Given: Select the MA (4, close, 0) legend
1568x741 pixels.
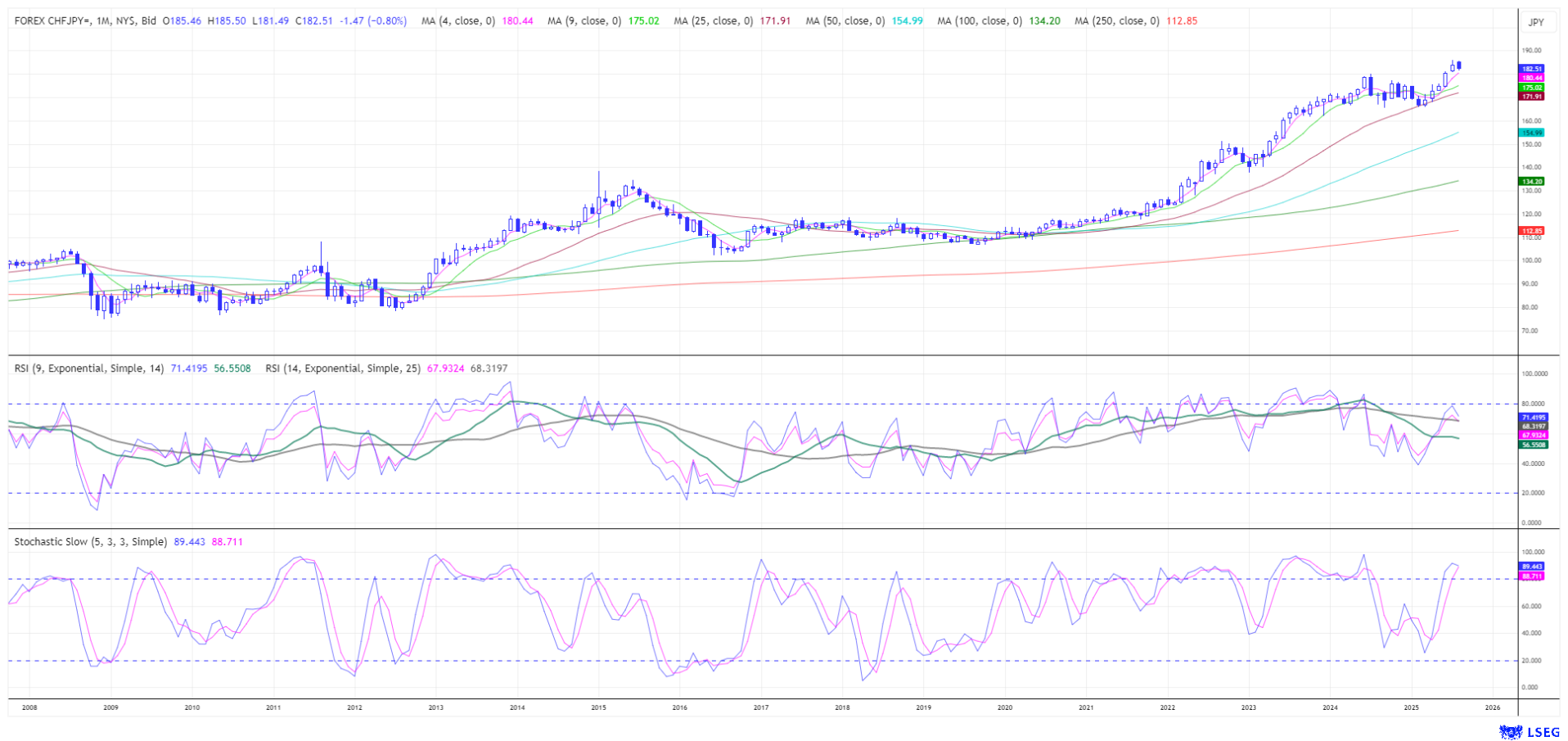Looking at the screenshot, I should click(x=458, y=21).
